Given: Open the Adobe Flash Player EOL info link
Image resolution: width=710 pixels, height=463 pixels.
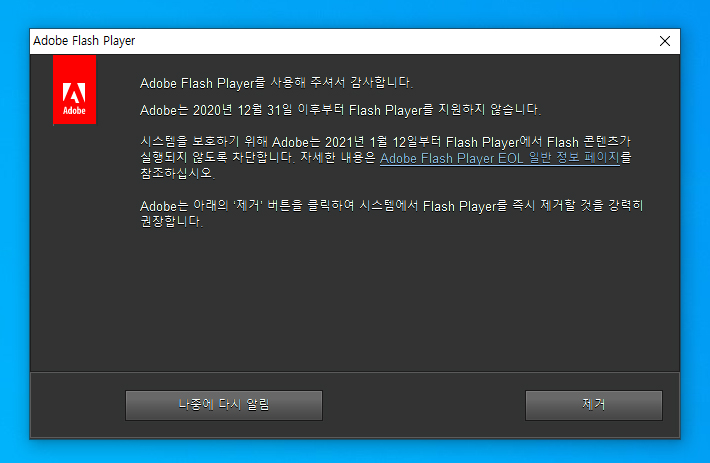Looking at the screenshot, I should pyautogui.click(x=499, y=158).
